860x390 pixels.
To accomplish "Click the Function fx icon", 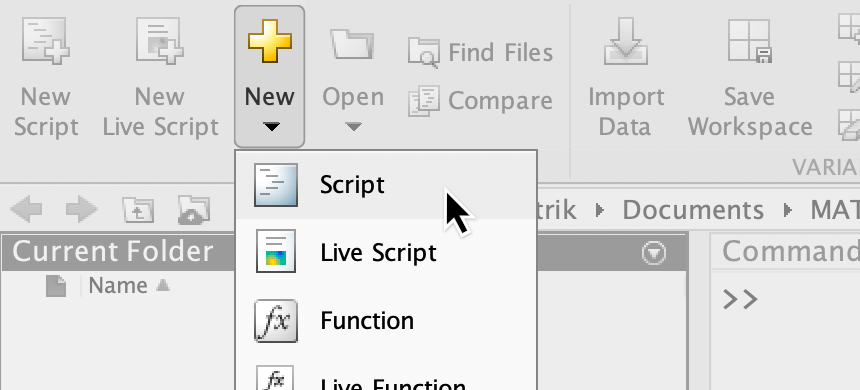I will pos(276,320).
